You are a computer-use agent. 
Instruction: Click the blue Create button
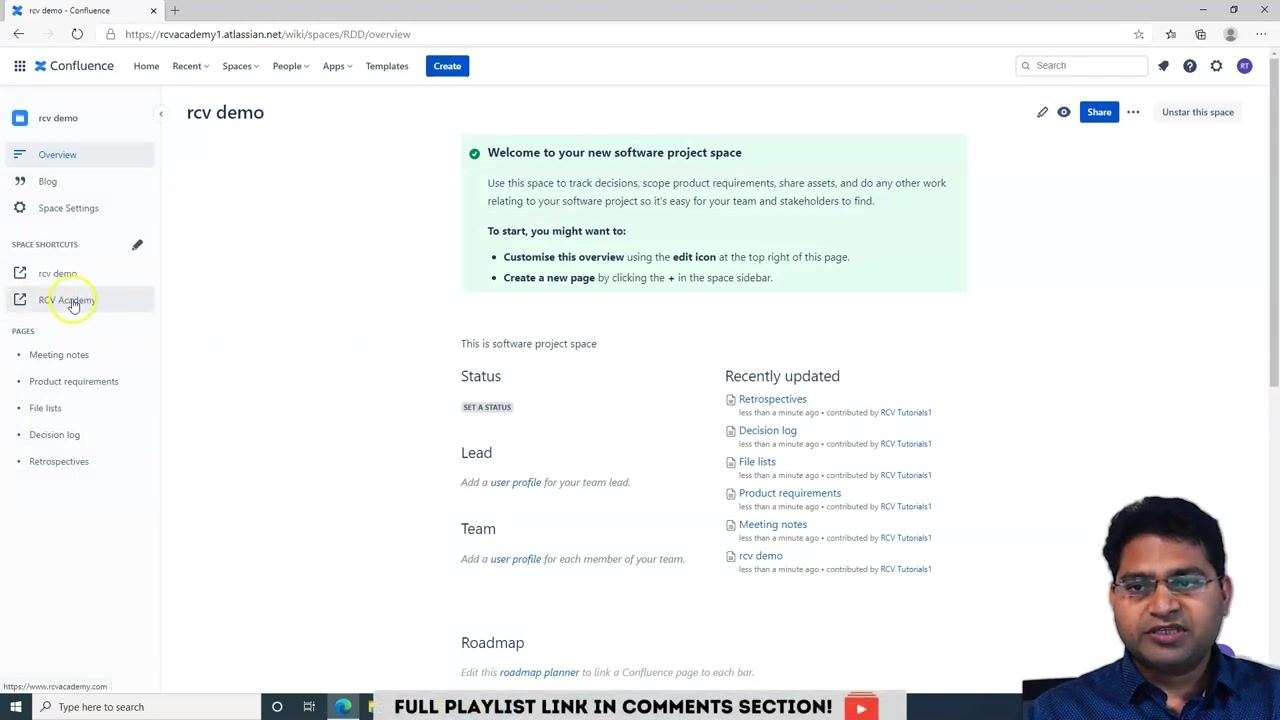[447, 66]
